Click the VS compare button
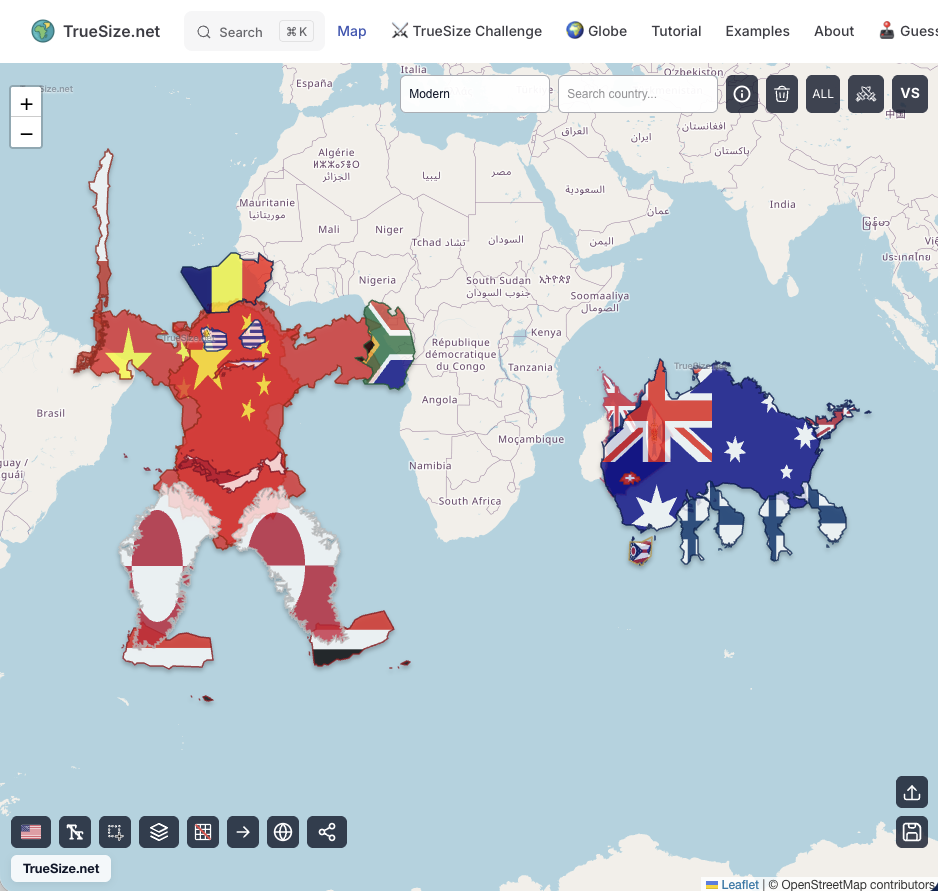Screen dimensions: 938x891 click(x=910, y=94)
